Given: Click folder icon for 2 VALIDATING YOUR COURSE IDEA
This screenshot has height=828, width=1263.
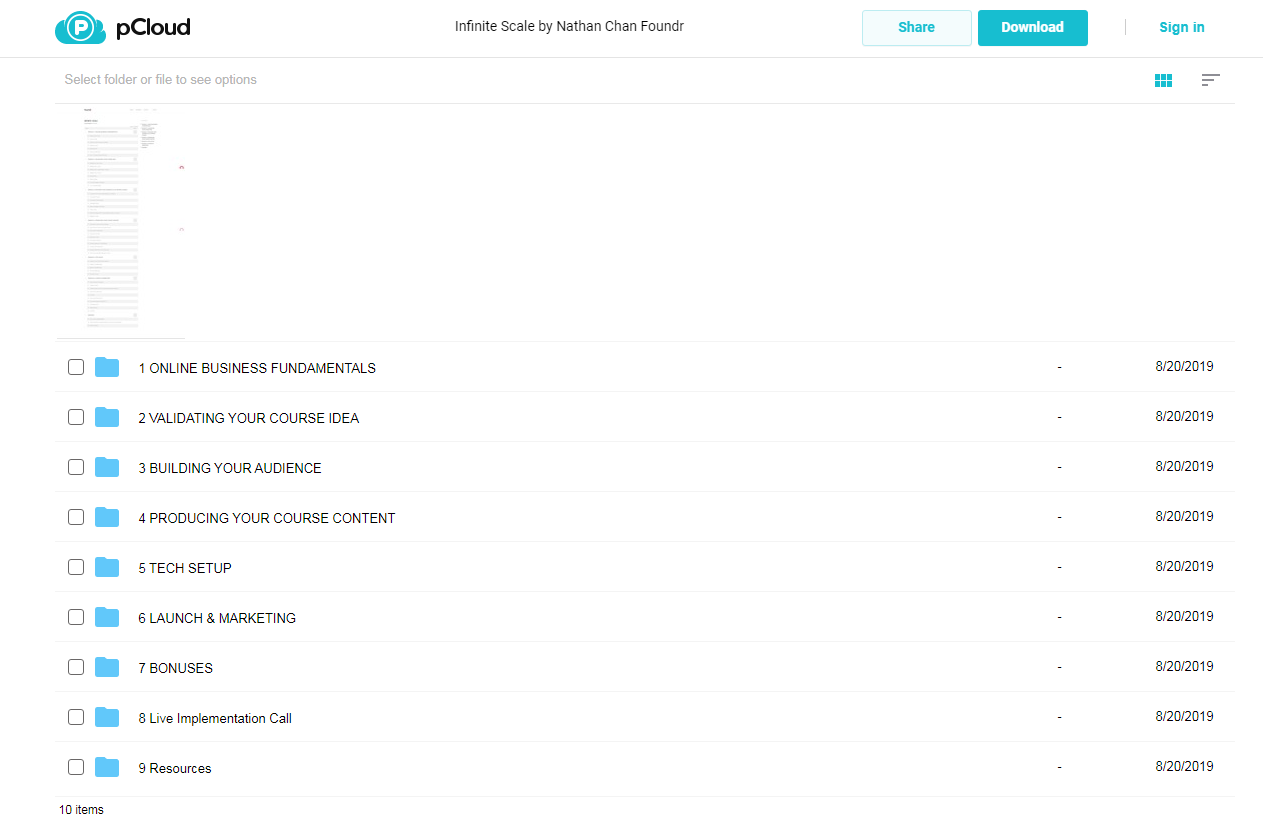Looking at the screenshot, I should click(107, 417).
